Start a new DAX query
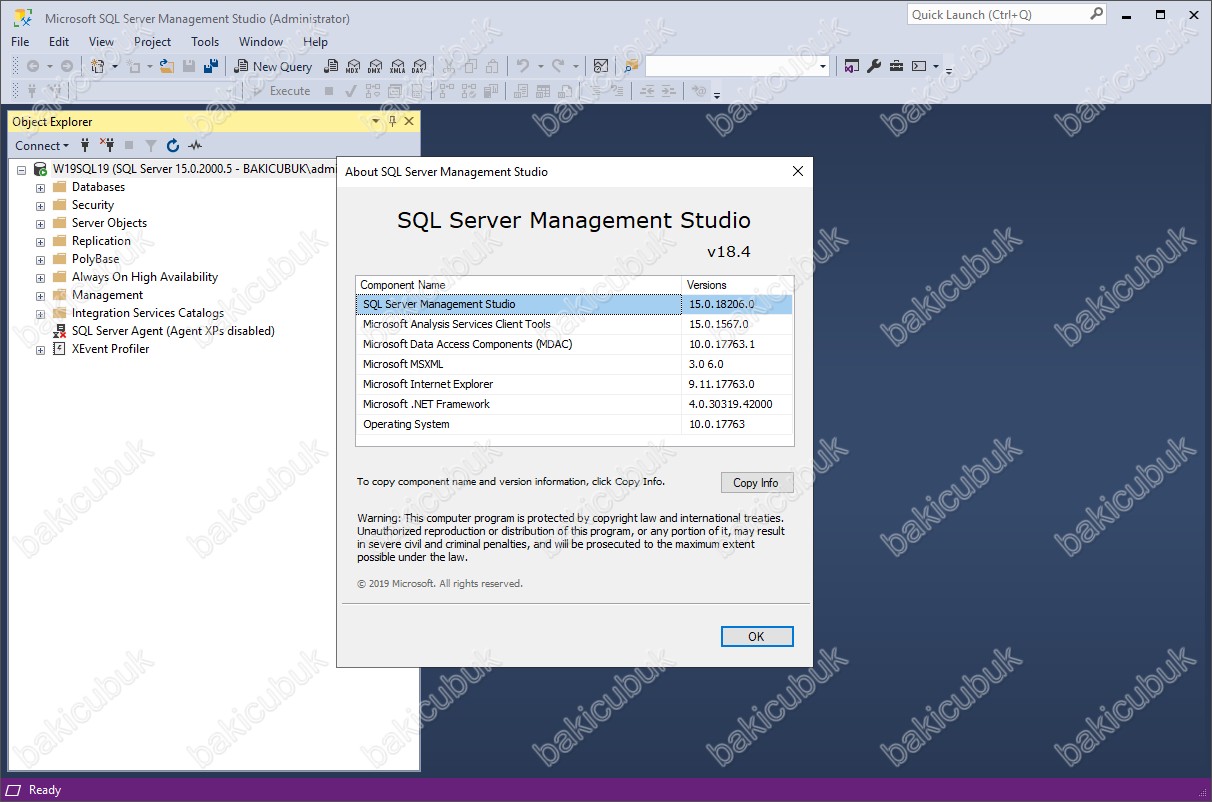Image resolution: width=1212 pixels, height=802 pixels. pyautogui.click(x=418, y=66)
